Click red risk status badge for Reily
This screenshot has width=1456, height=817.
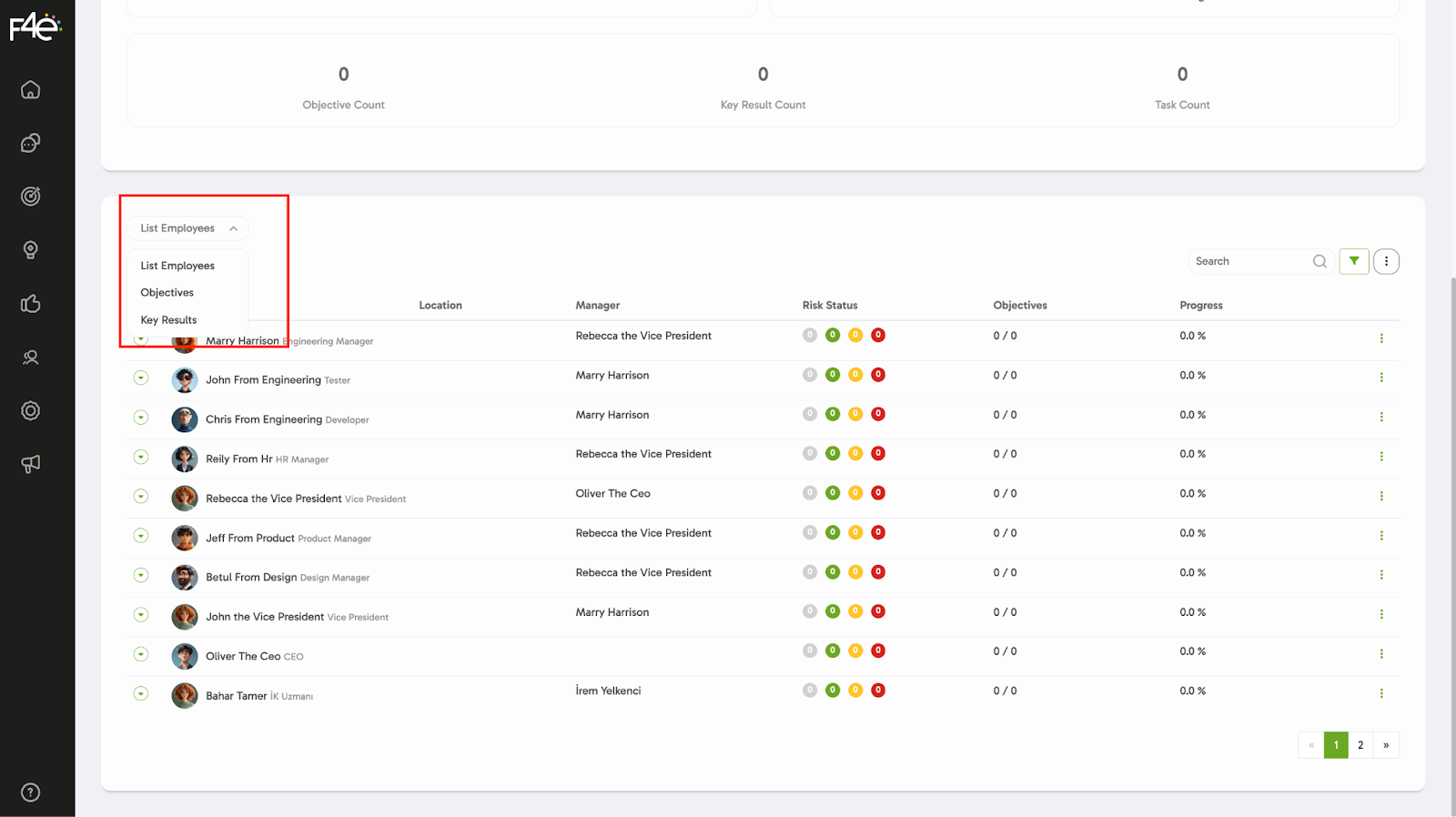pyautogui.click(x=878, y=454)
